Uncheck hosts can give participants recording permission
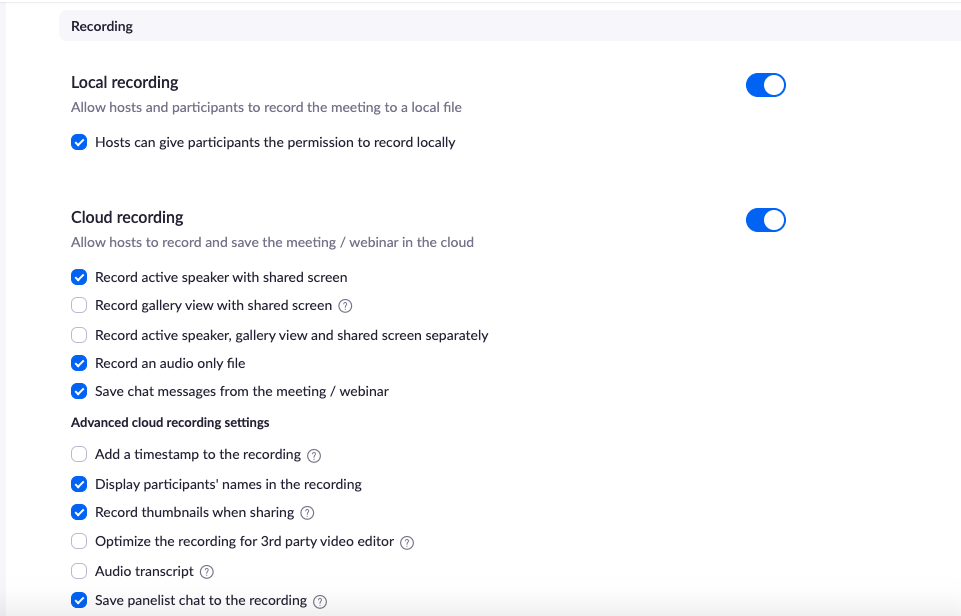The height and width of the screenshot is (616, 961). coord(79,142)
